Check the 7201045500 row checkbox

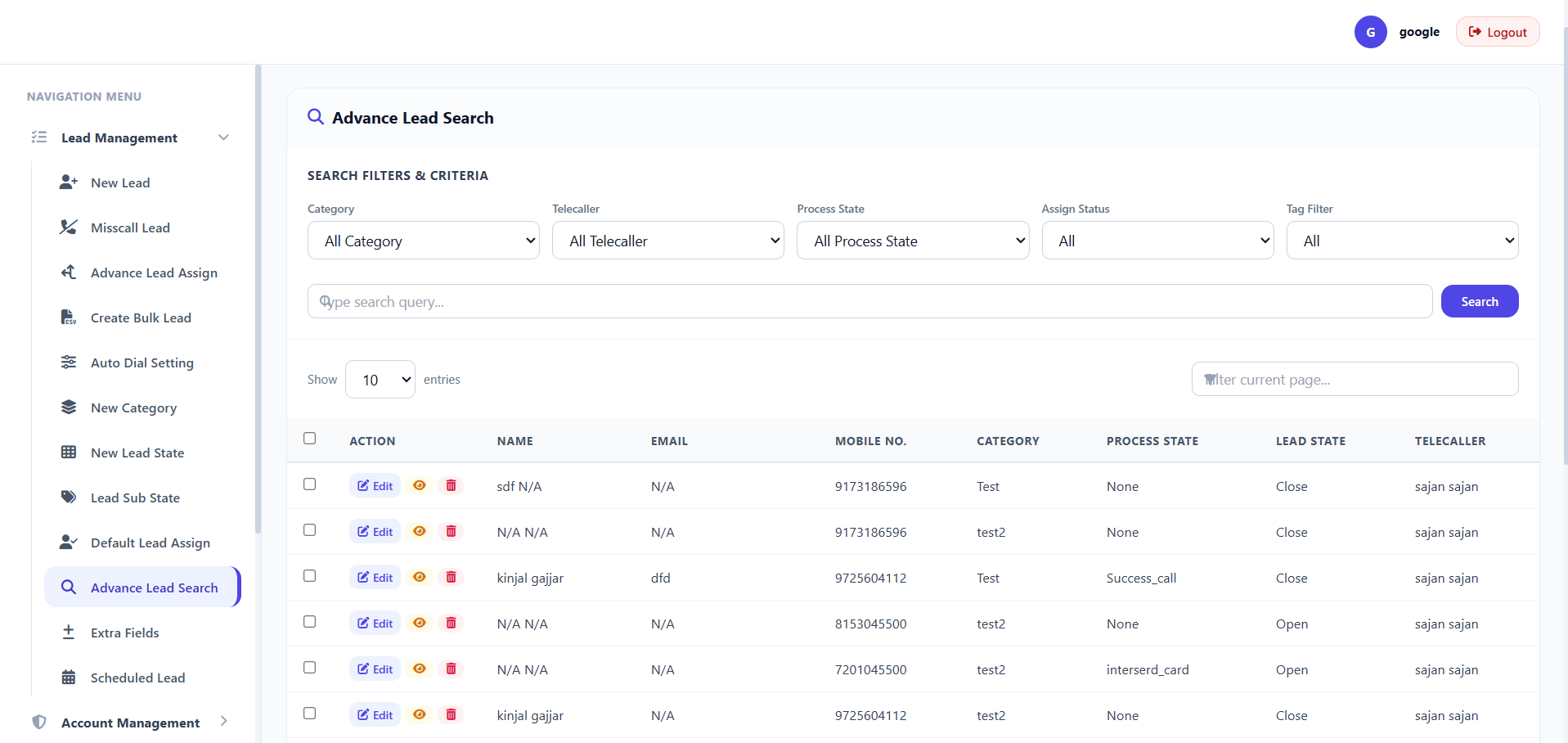click(x=309, y=668)
